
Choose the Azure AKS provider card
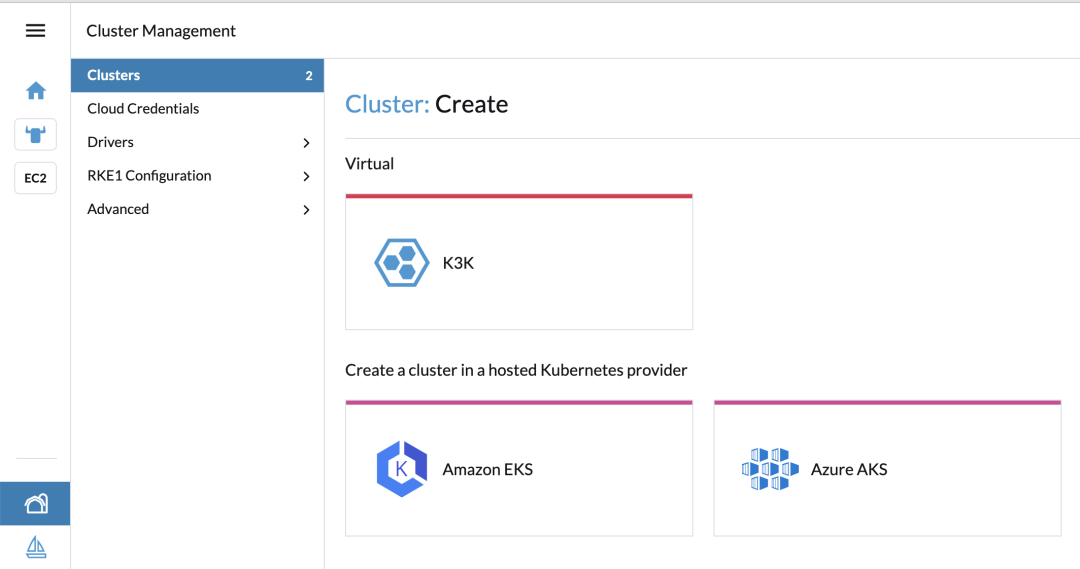(887, 468)
